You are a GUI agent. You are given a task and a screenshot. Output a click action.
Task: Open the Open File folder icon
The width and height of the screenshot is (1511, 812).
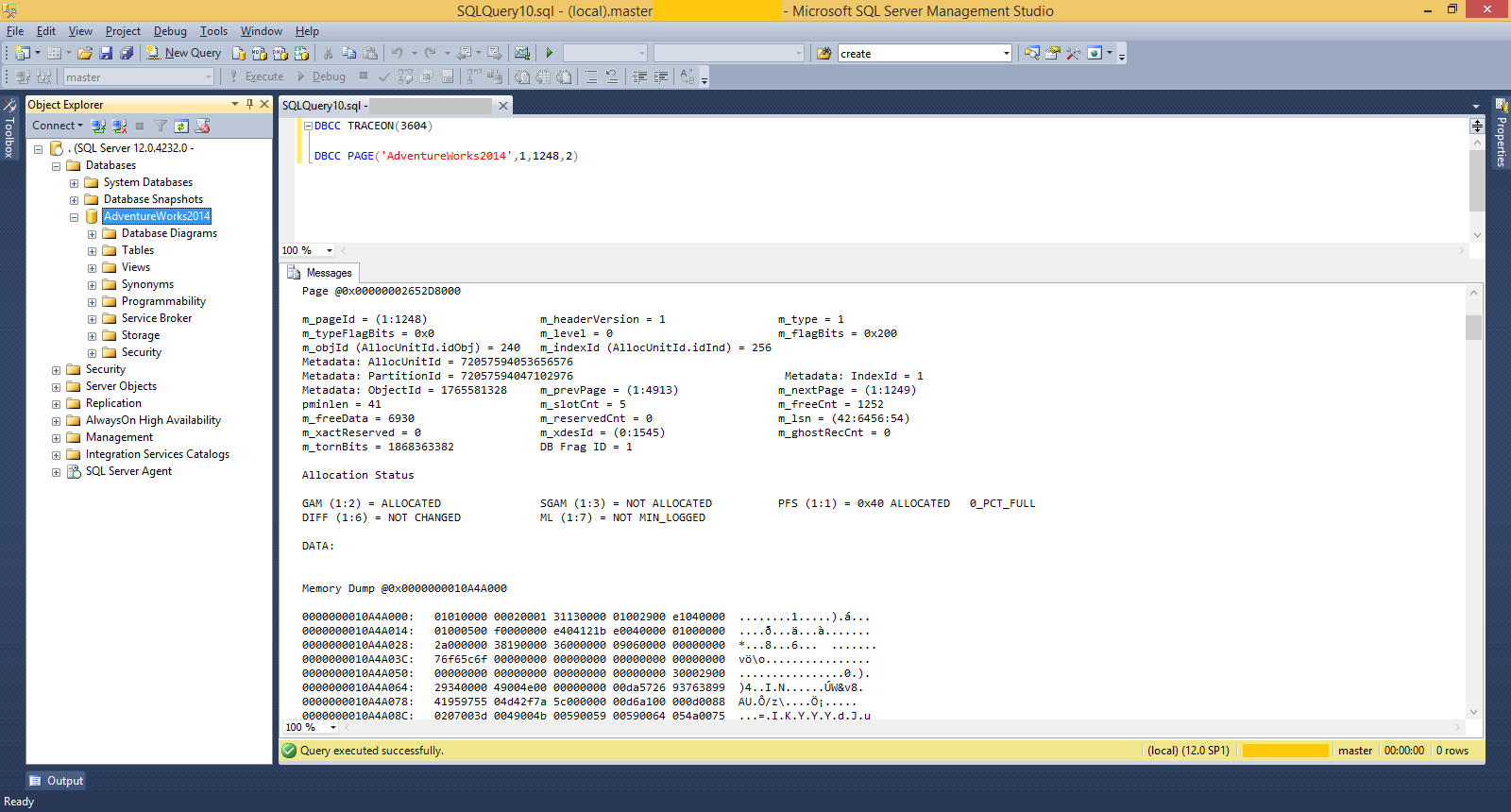(85, 53)
